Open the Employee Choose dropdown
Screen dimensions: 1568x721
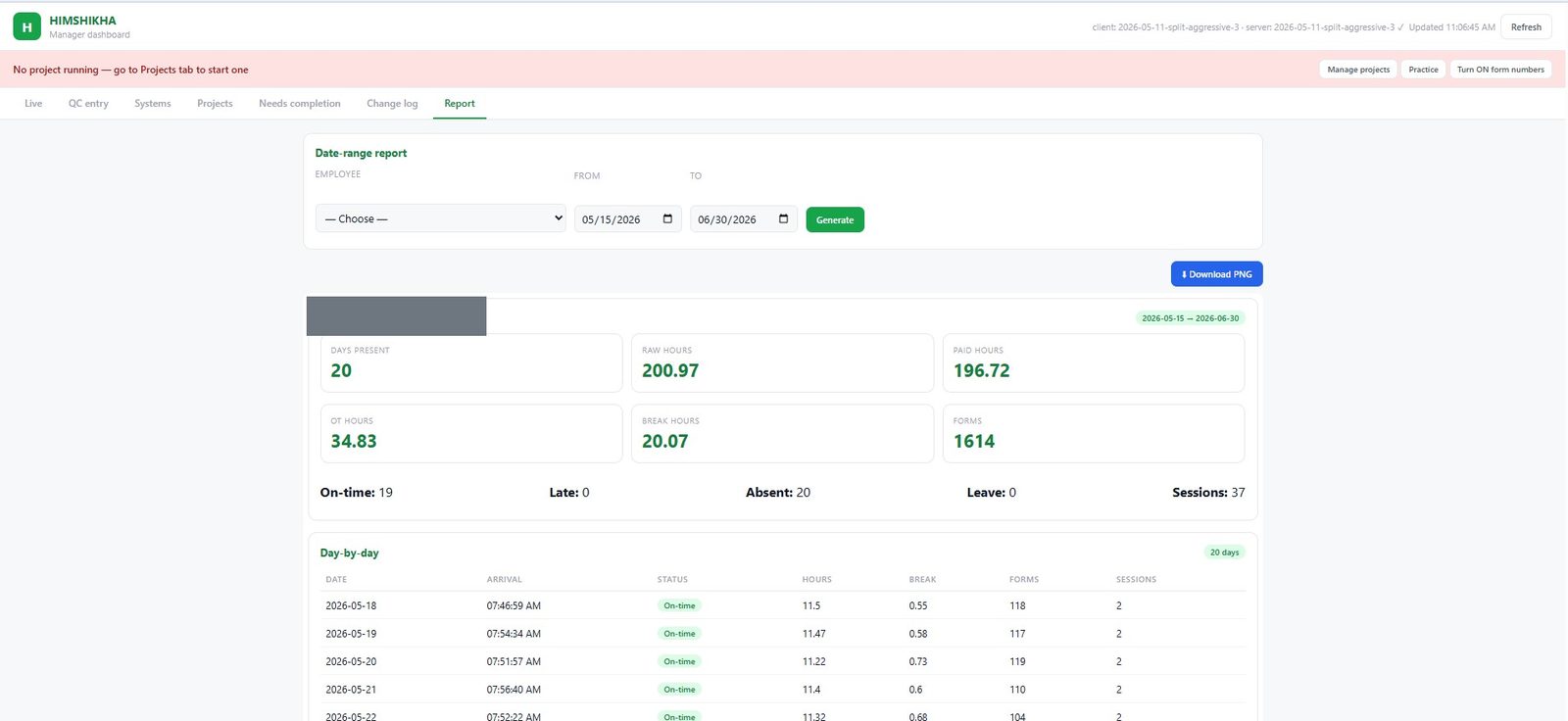point(440,218)
